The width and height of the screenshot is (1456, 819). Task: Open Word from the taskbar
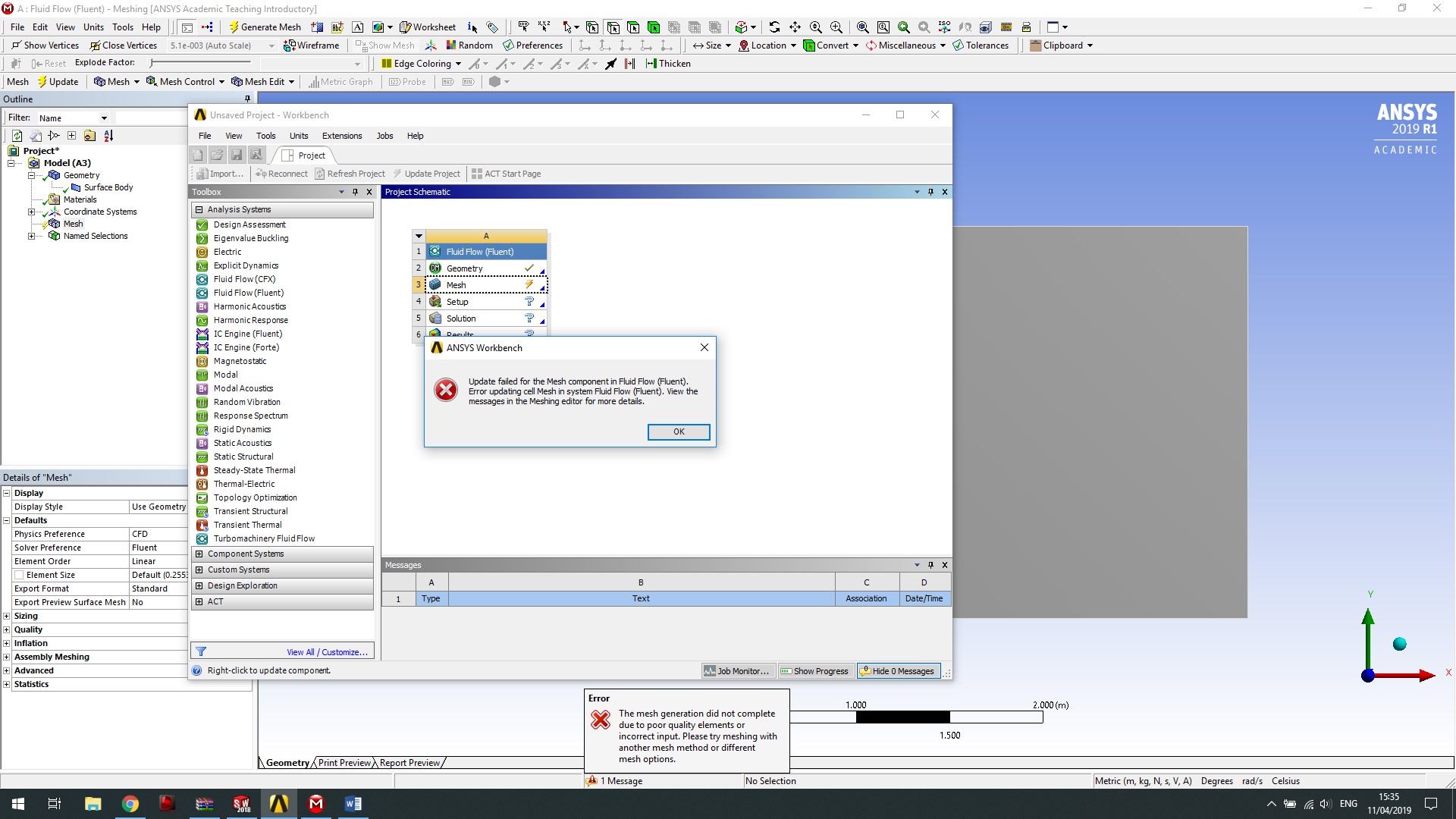coord(353,804)
